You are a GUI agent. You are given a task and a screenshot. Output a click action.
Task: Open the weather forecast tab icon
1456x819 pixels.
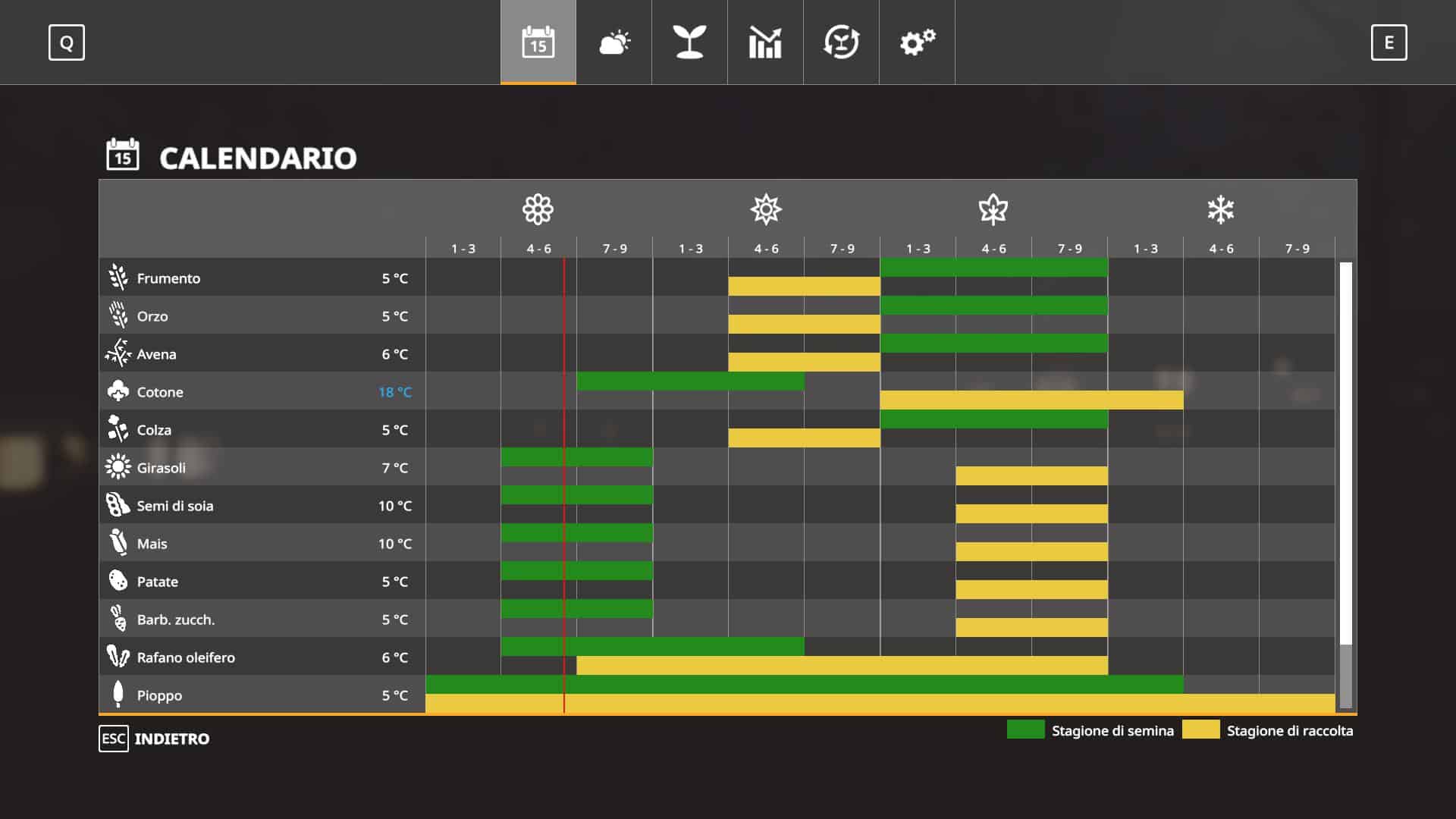click(614, 42)
